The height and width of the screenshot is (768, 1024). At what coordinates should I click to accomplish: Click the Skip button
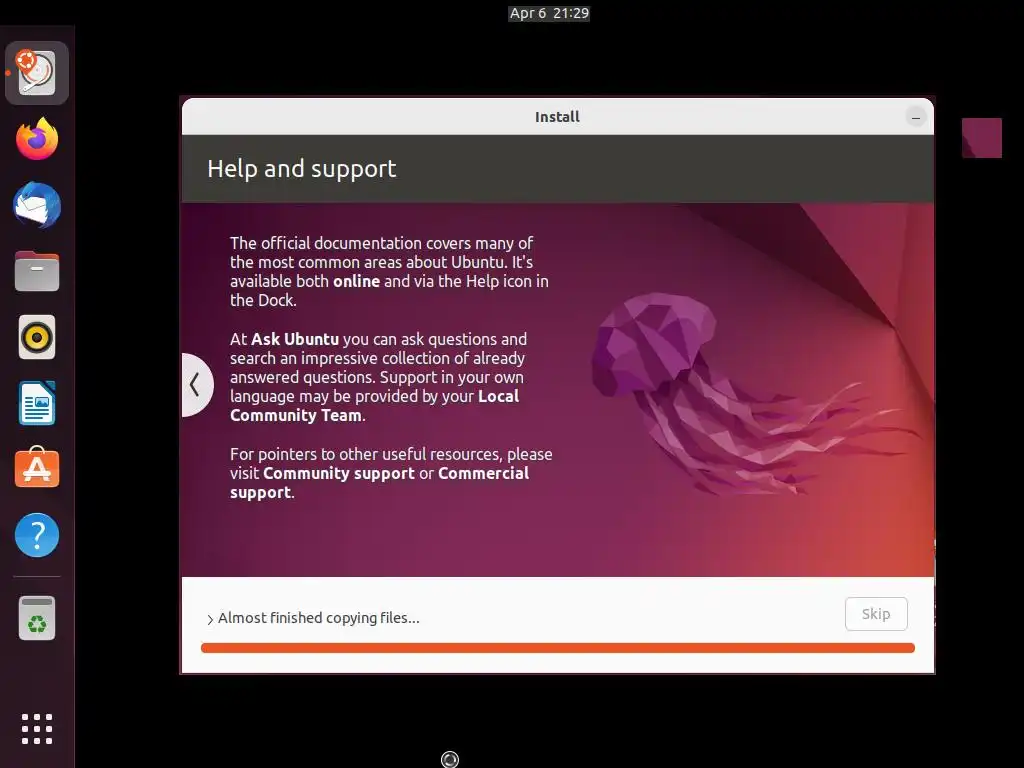pyautogui.click(x=876, y=614)
